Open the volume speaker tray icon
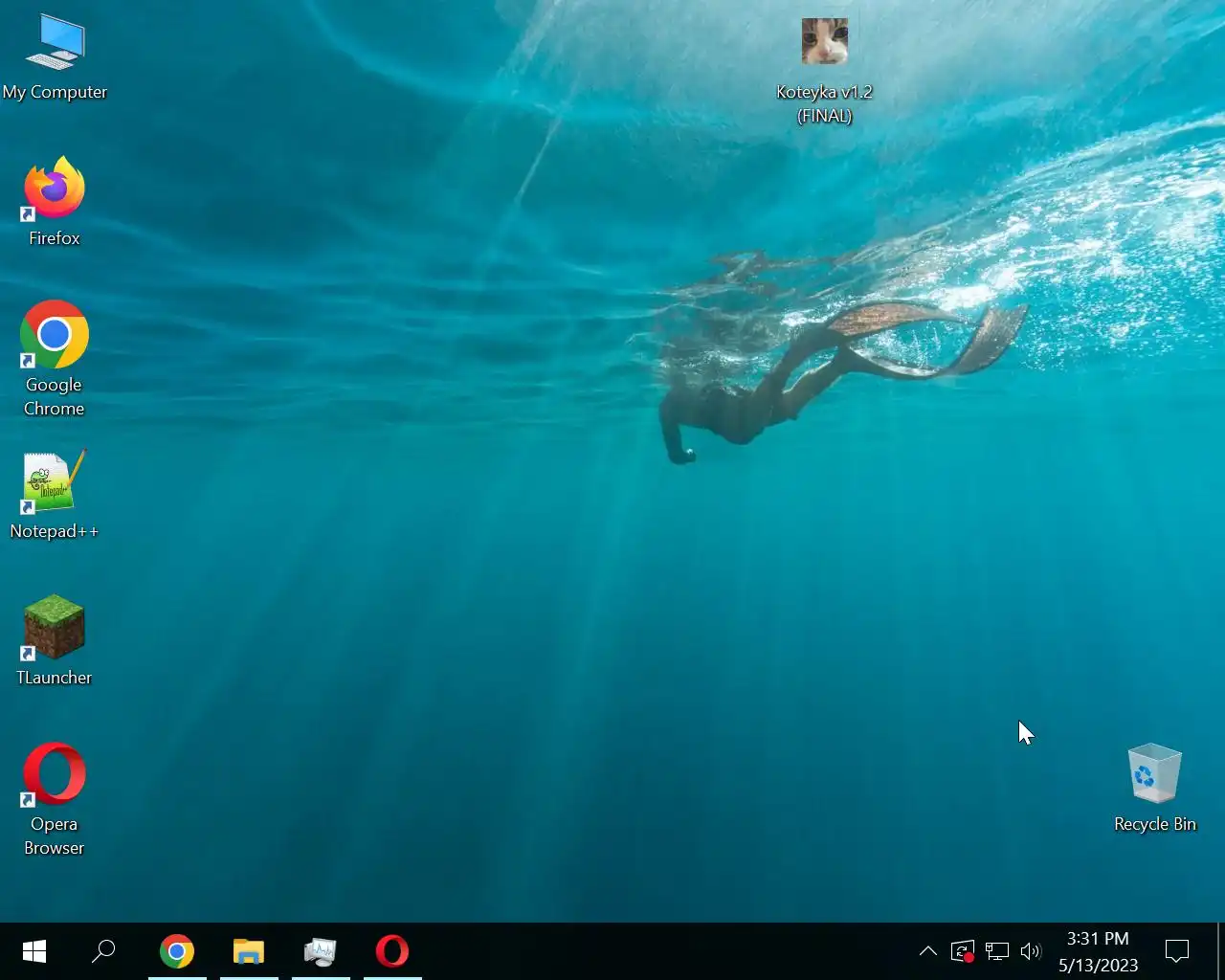This screenshot has height=980, width=1225. tap(1031, 951)
